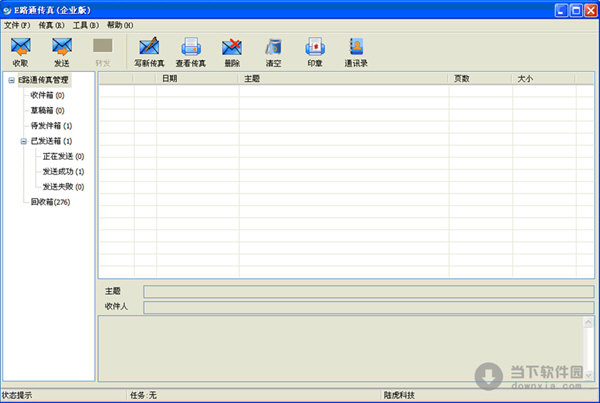Image resolution: width=600 pixels, height=403 pixels.
Task: Compose a new fax with 写新传真
Action: (149, 49)
